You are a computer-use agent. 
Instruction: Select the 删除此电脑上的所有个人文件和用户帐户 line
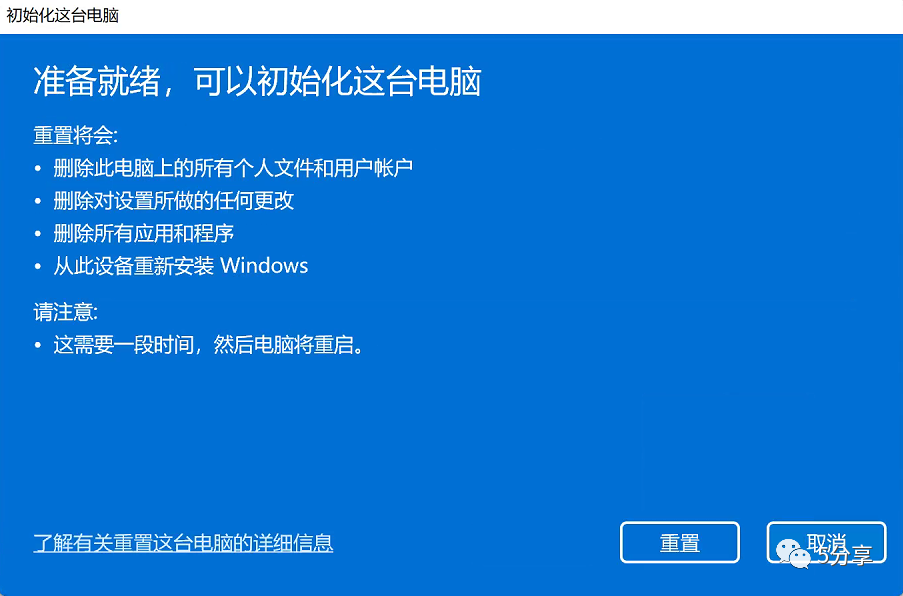click(233, 168)
